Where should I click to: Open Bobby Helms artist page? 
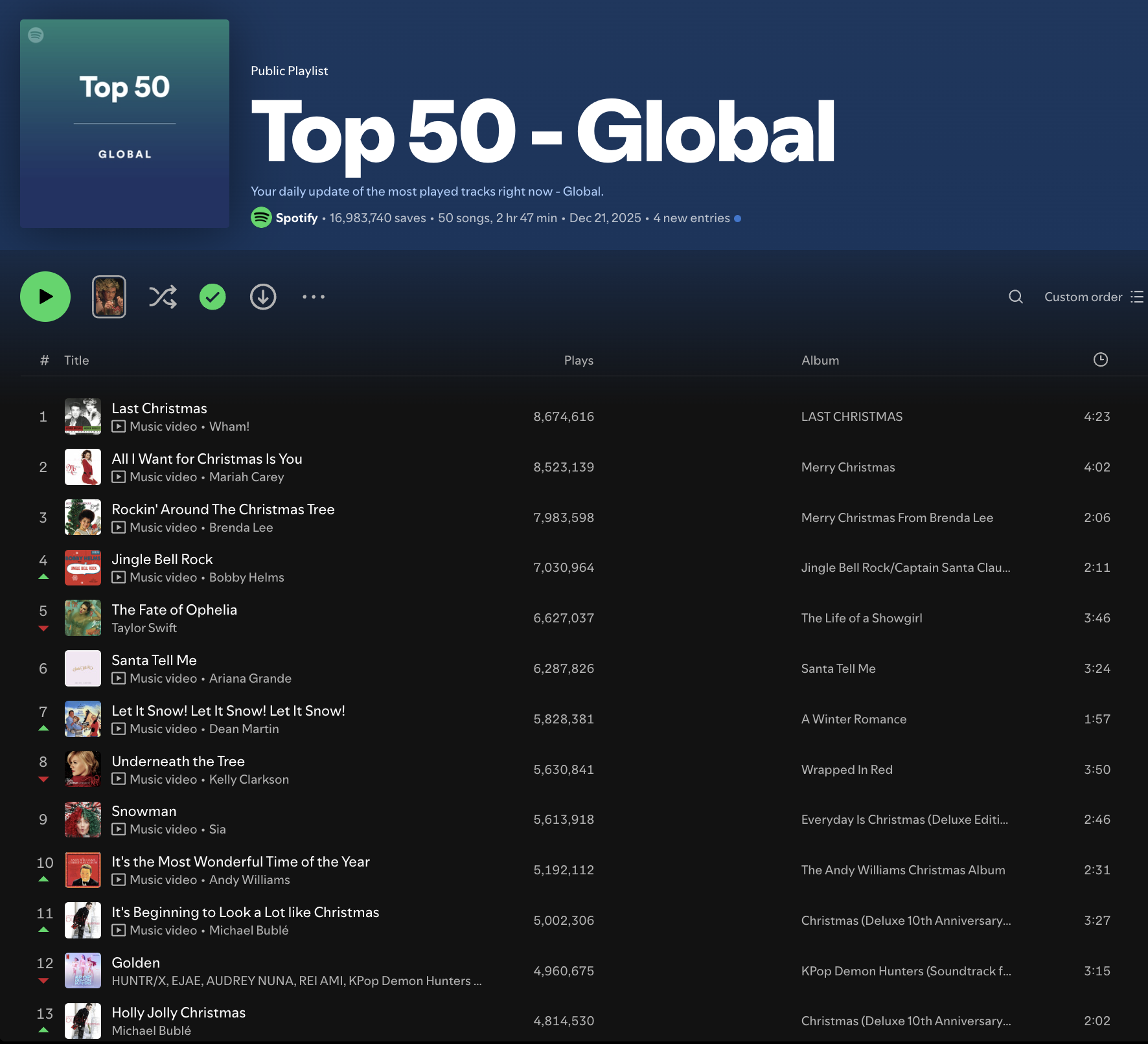[247, 577]
